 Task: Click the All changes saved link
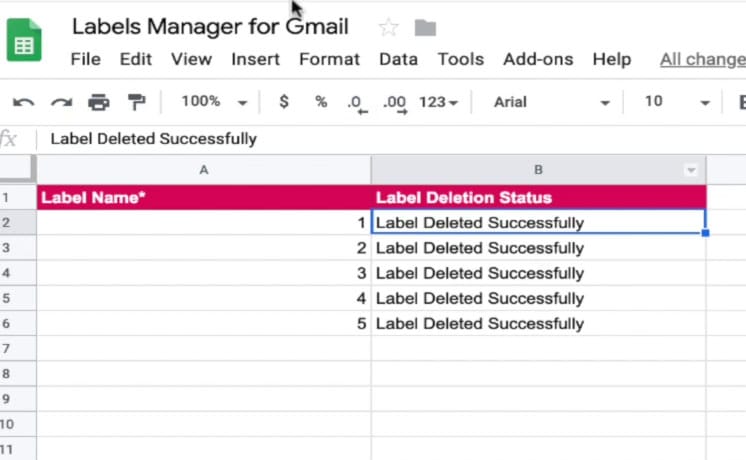click(703, 59)
